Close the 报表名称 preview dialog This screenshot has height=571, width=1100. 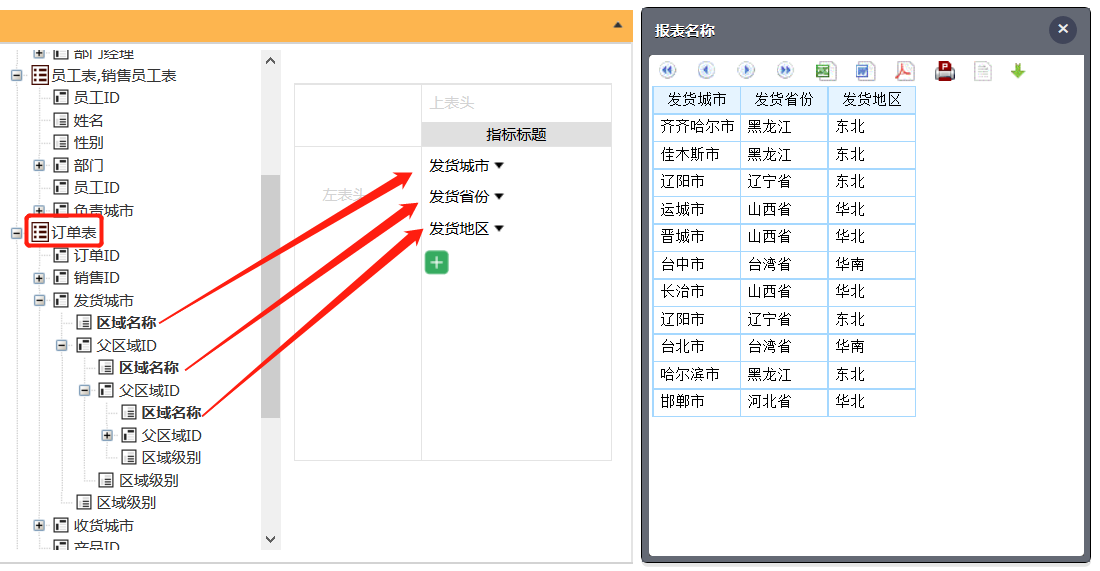[x=1062, y=30]
